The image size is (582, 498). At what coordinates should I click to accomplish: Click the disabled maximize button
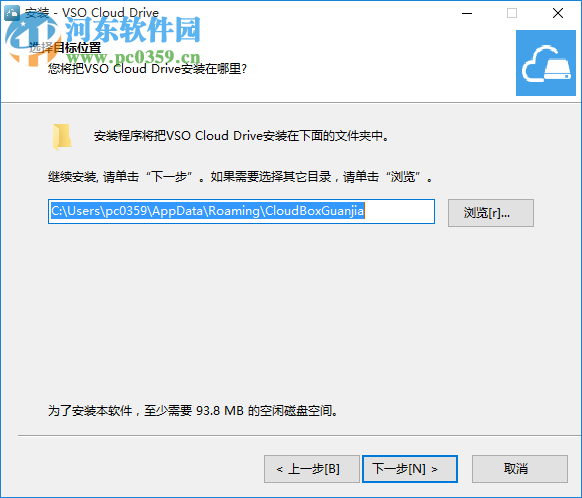pos(512,13)
